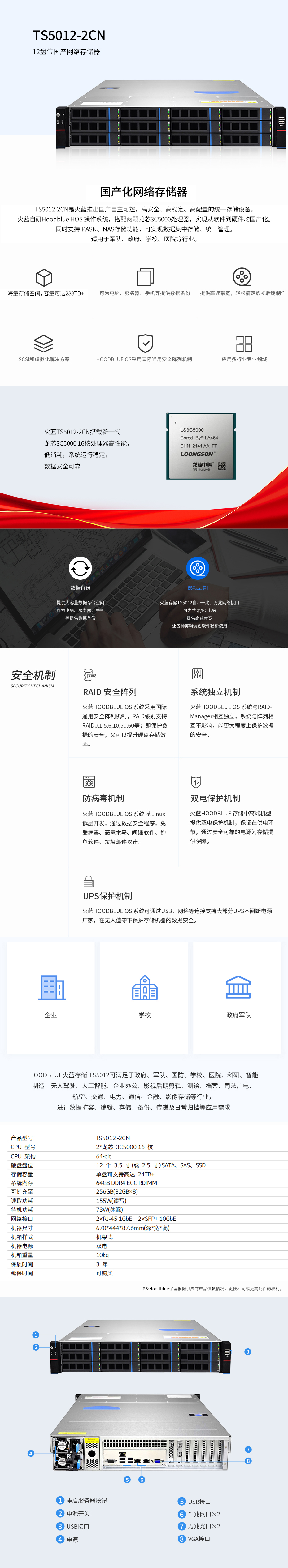
Task: Click the blue office building icon for 企业
Action: tap(52, 987)
